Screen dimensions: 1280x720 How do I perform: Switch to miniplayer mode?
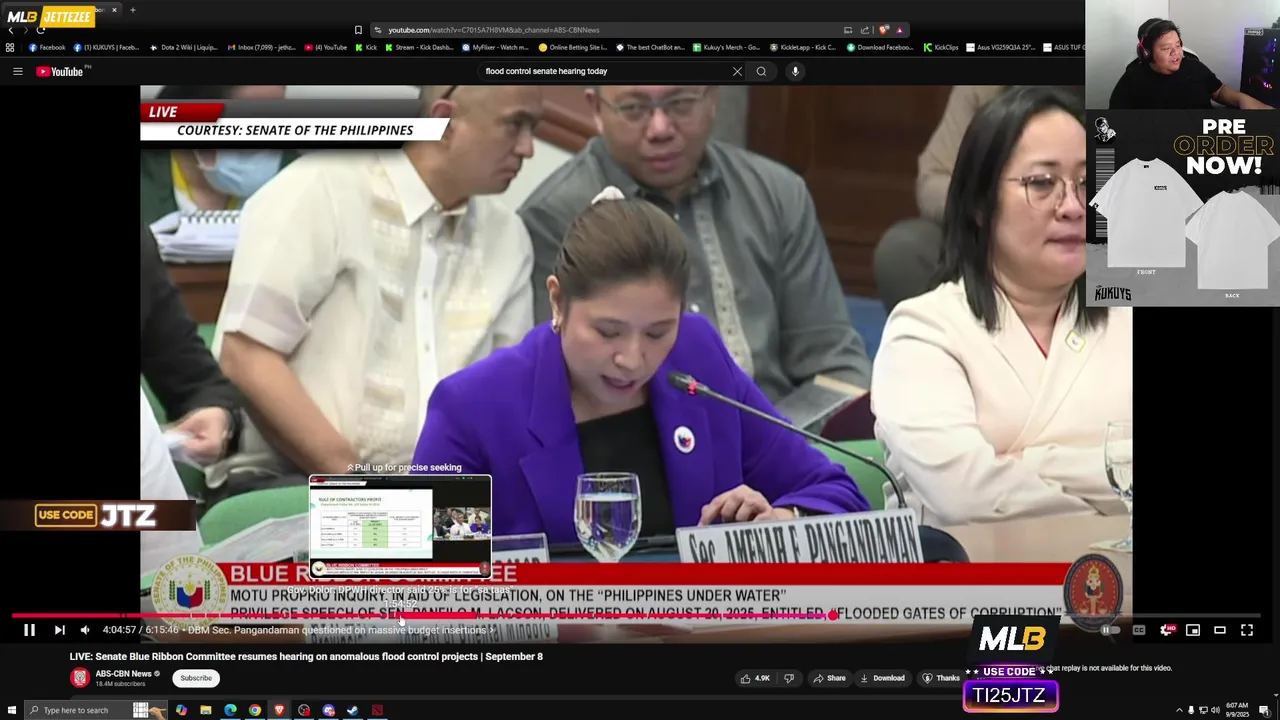pos(1193,630)
